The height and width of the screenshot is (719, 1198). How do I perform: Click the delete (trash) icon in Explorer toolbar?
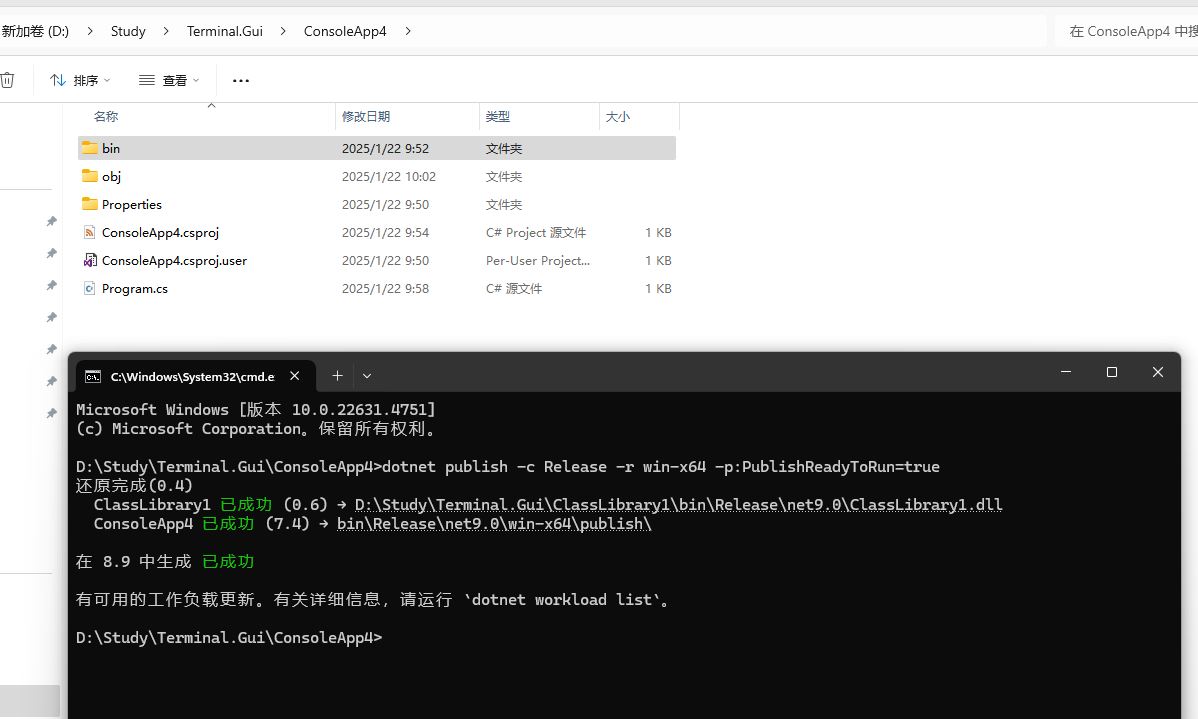[x=10, y=80]
